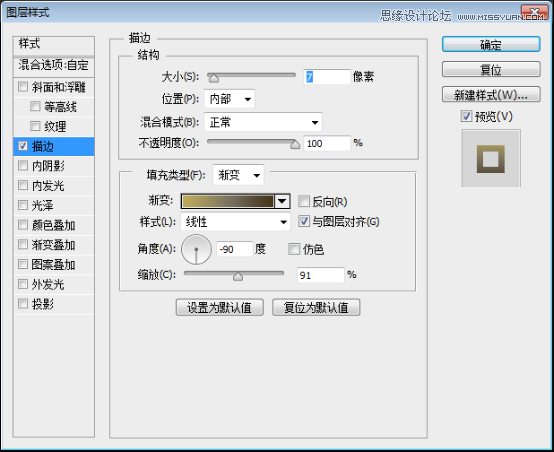Enable the 斜面和浮雕 checkbox

pos(23,87)
